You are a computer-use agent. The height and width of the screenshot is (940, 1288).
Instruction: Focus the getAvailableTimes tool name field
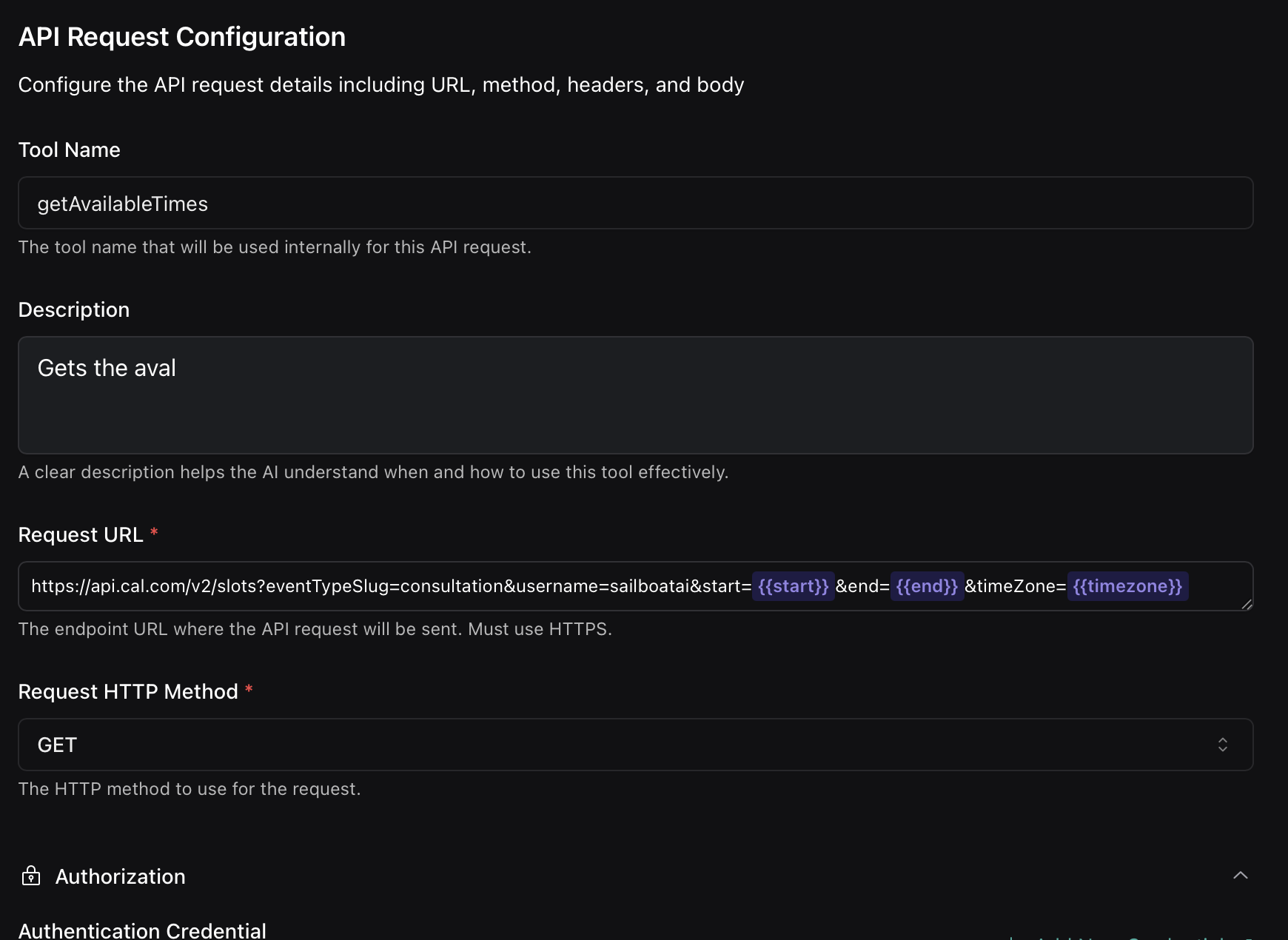(634, 204)
